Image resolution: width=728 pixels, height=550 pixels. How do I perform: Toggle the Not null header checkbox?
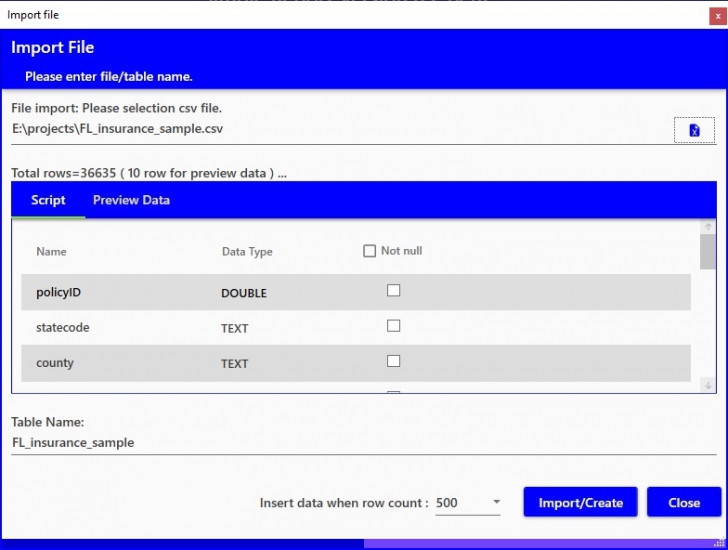370,251
